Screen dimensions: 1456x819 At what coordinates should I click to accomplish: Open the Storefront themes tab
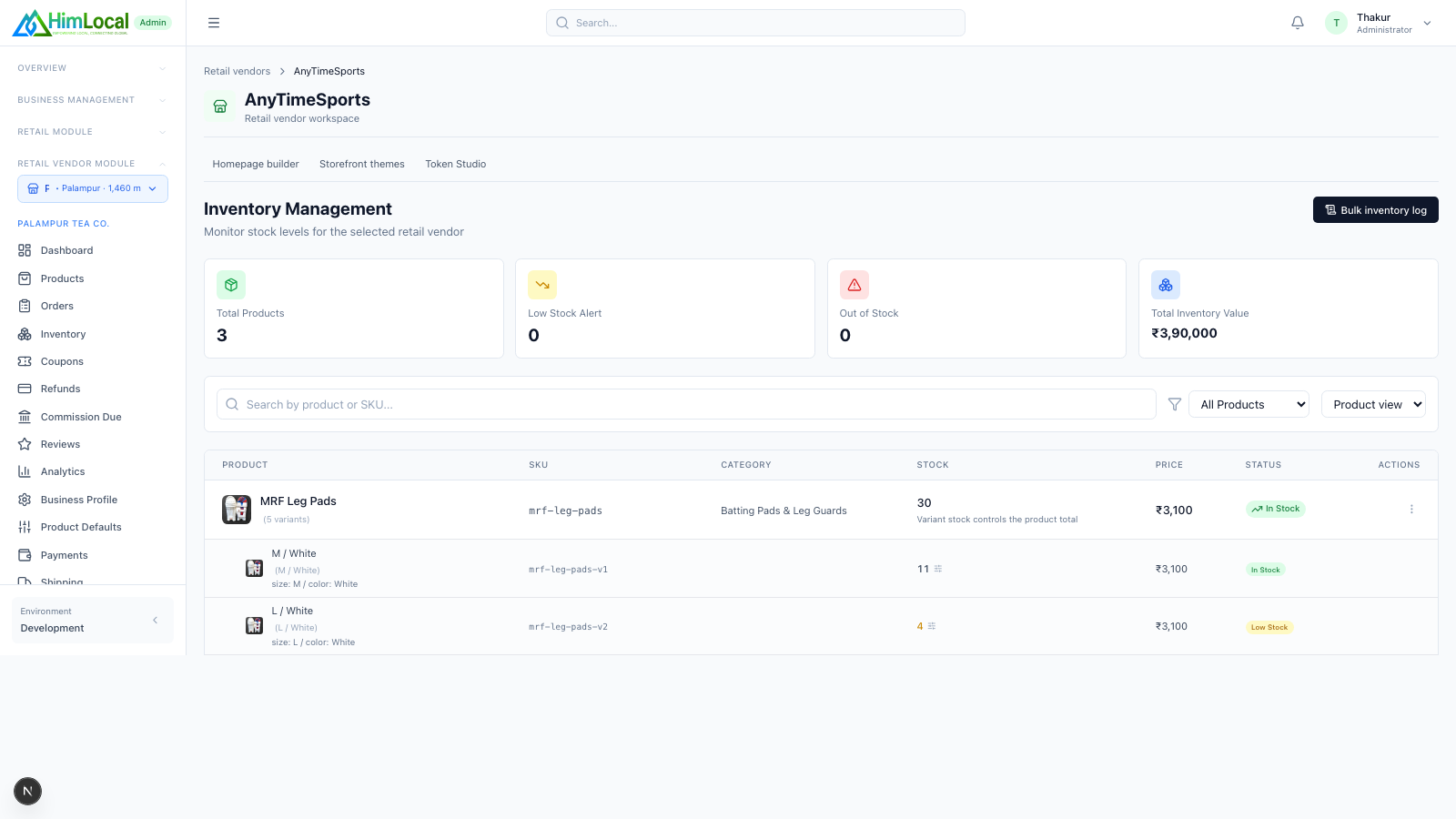(362, 164)
